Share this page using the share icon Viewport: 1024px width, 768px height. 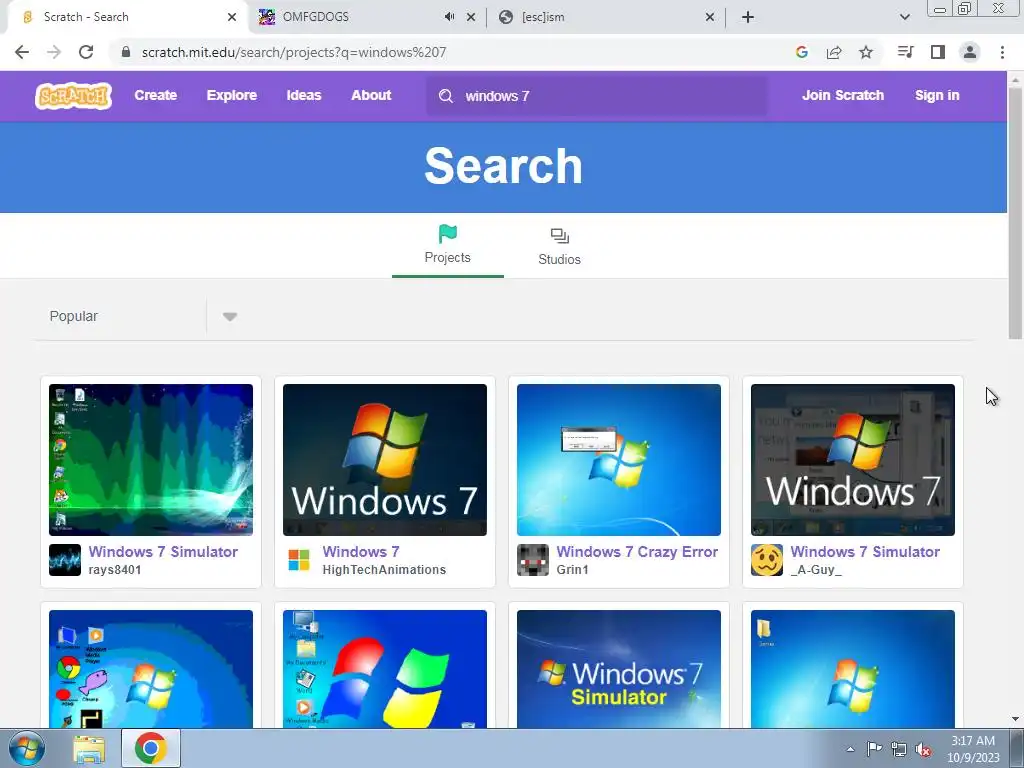coord(834,52)
